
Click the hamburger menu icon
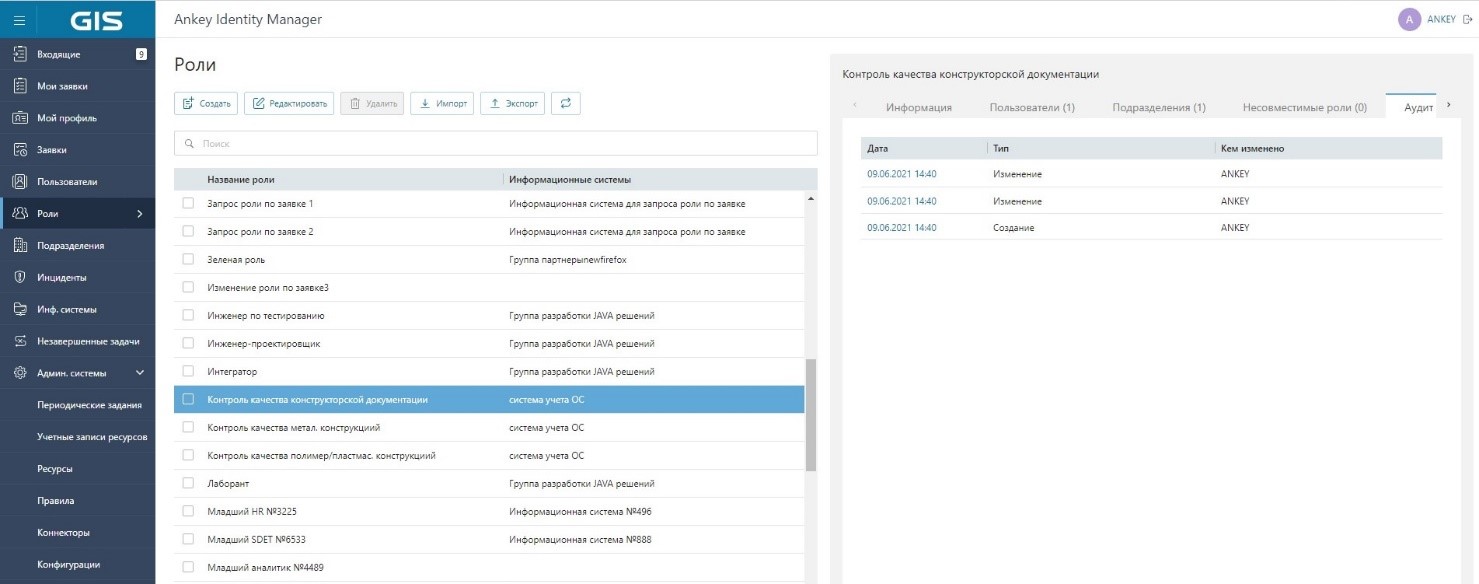19,19
